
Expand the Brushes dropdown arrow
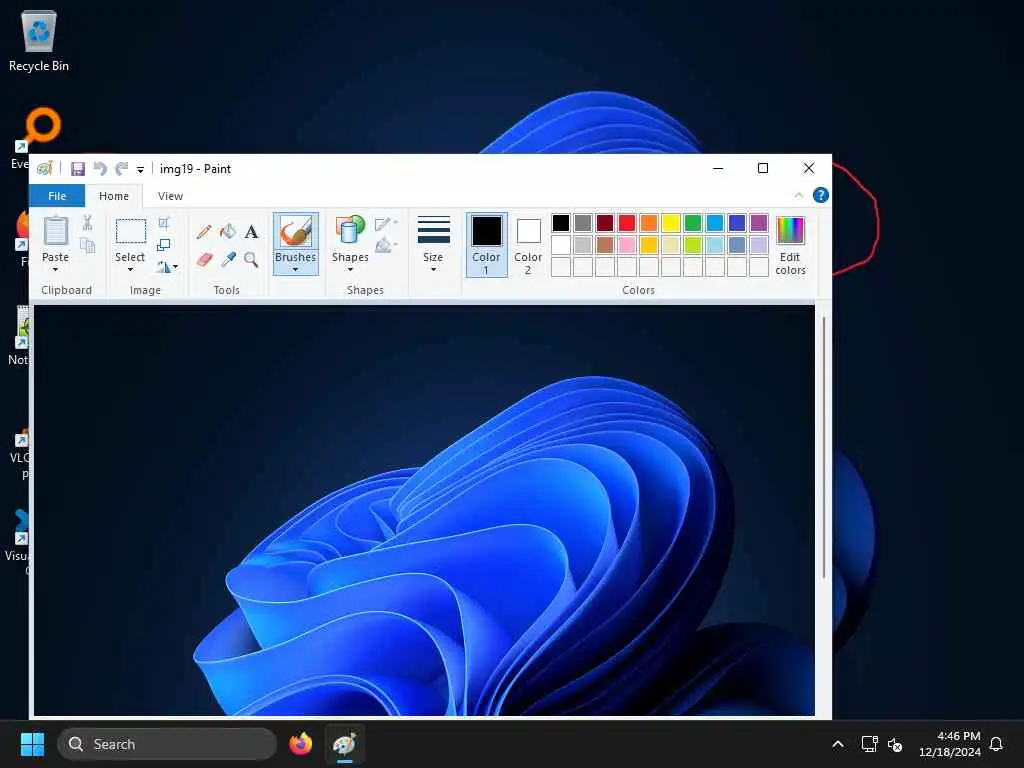coord(295,269)
